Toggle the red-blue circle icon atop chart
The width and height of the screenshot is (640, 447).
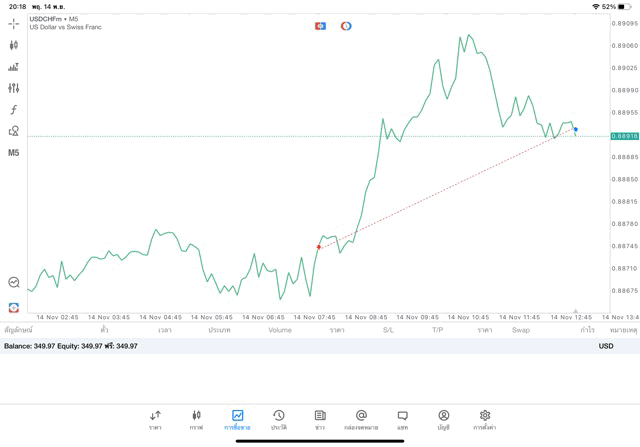point(346,26)
